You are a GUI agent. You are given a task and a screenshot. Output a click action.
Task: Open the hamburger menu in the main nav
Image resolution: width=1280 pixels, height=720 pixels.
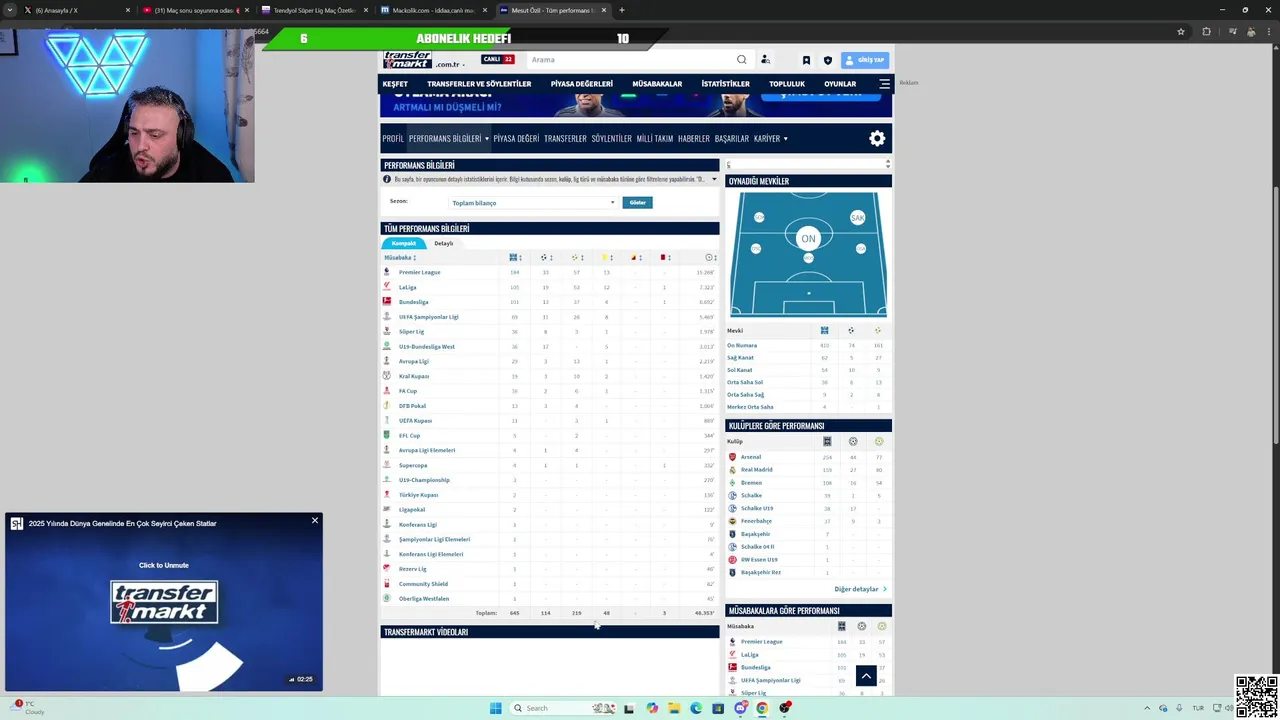[884, 84]
